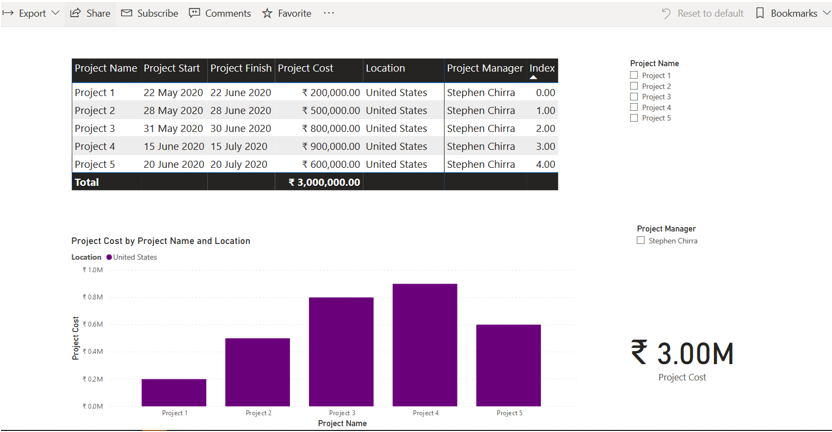Viewport: 832px width, 432px height.
Task: Click the Export arrow icon
Action: point(7,13)
